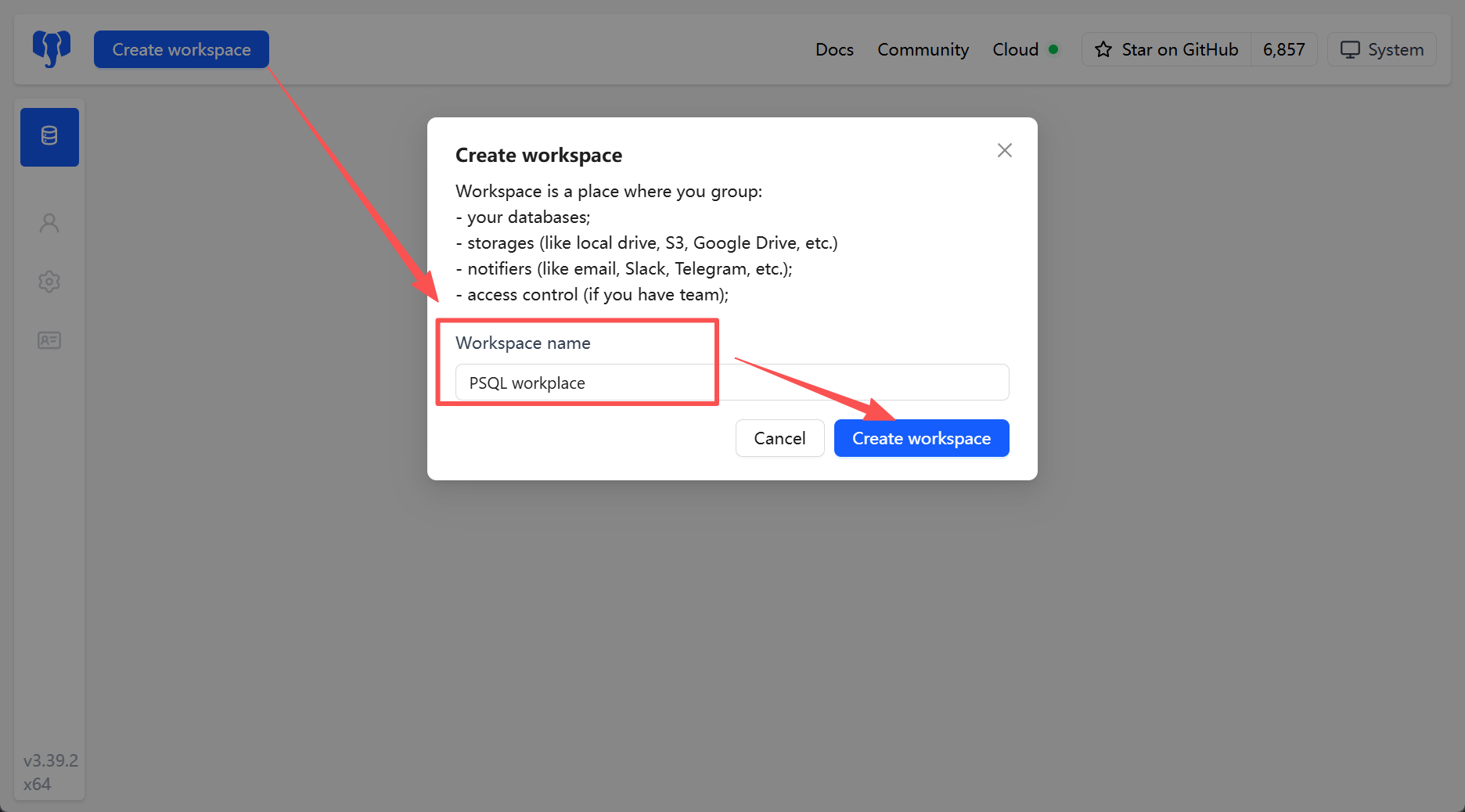Cancel the Create workspace dialog
The image size is (1465, 812).
click(779, 438)
